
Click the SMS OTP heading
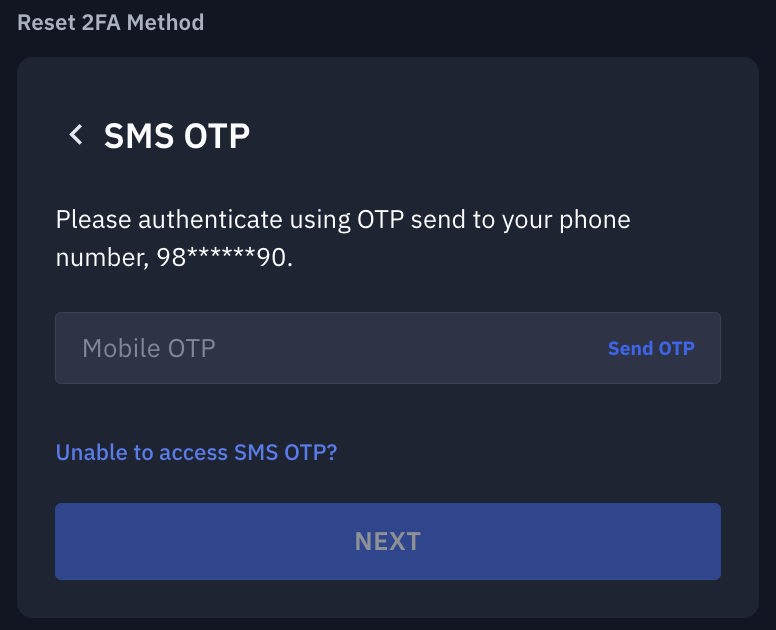click(x=177, y=136)
